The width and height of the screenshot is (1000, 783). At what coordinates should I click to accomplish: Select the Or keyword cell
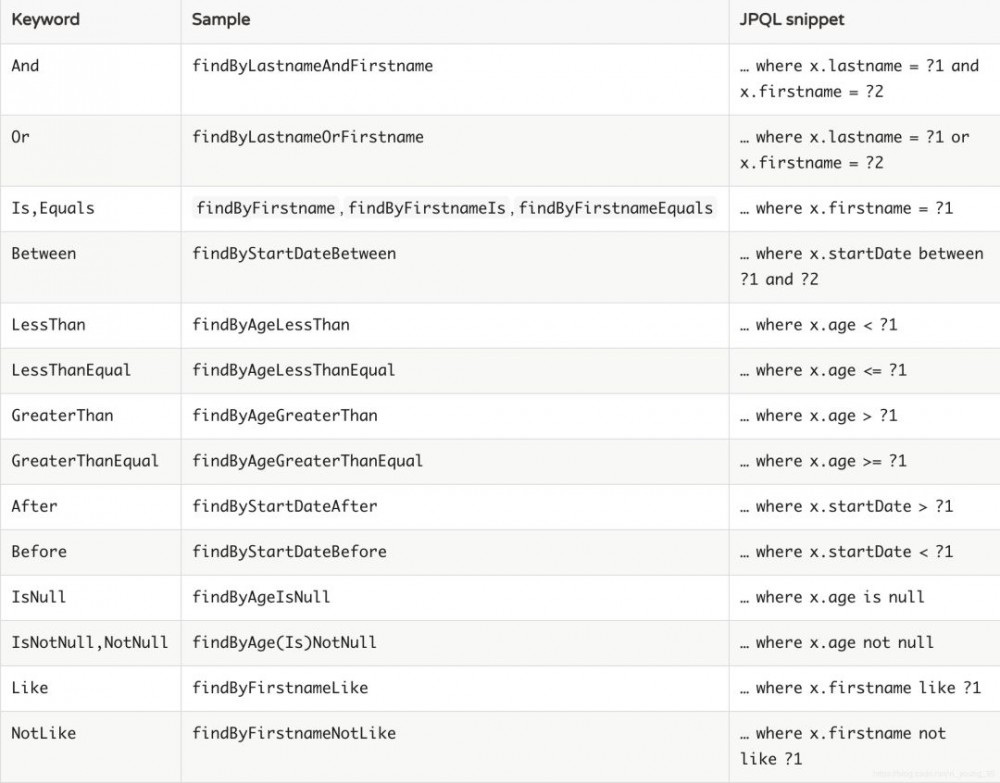coord(20,137)
